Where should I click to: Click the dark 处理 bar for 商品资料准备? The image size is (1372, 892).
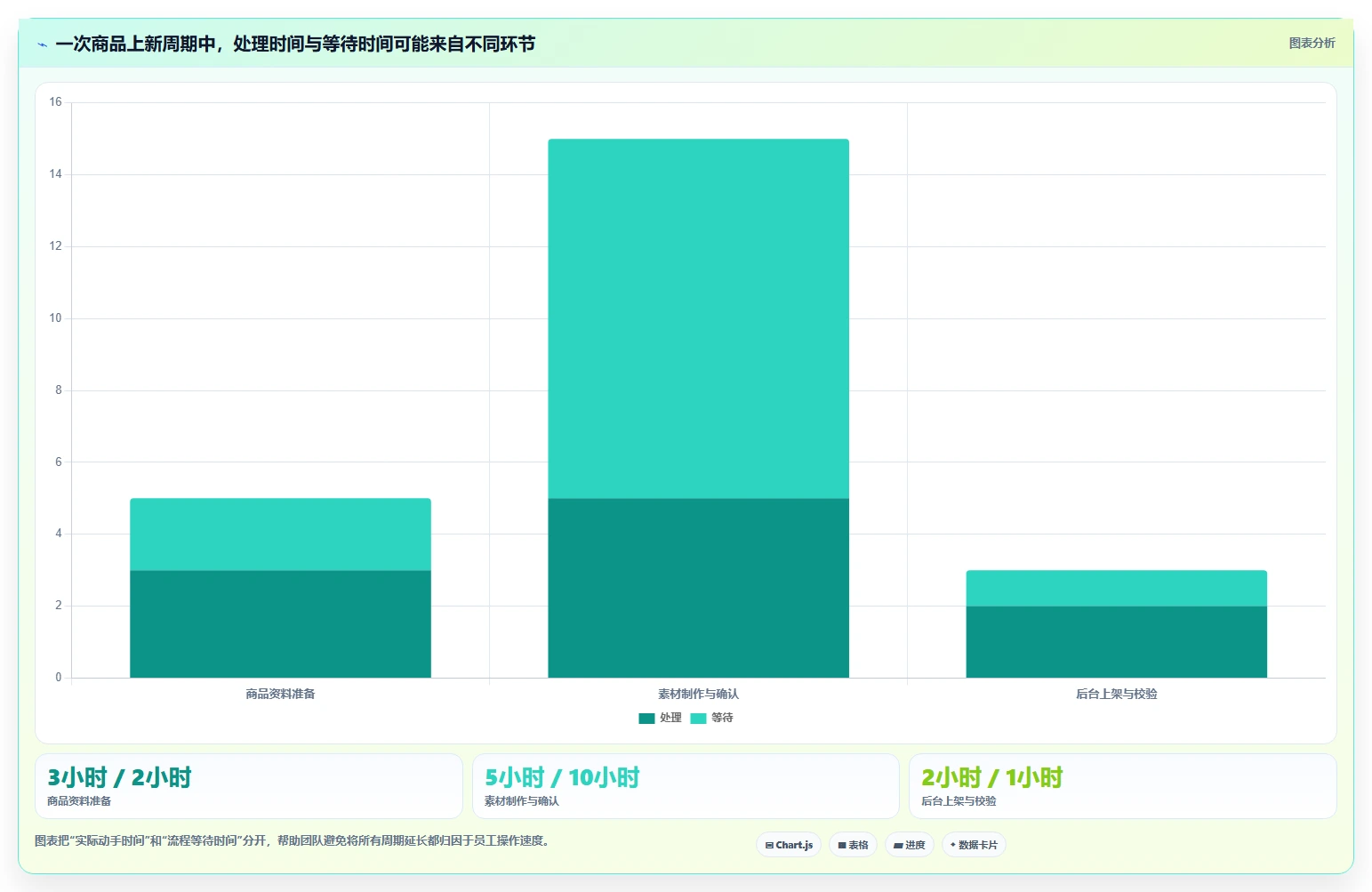click(x=280, y=624)
